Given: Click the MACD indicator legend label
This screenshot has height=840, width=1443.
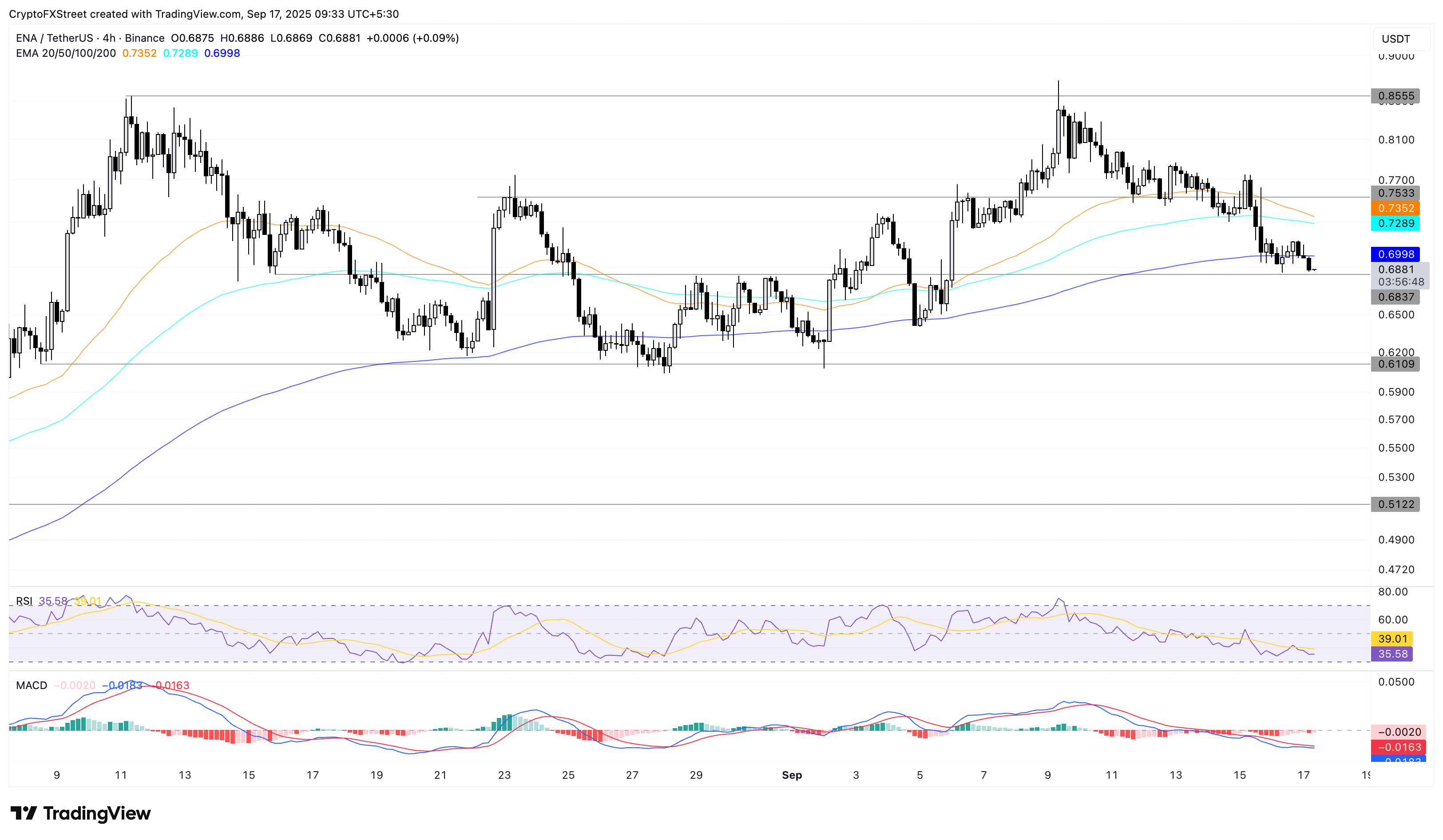Looking at the screenshot, I should 32,685.
